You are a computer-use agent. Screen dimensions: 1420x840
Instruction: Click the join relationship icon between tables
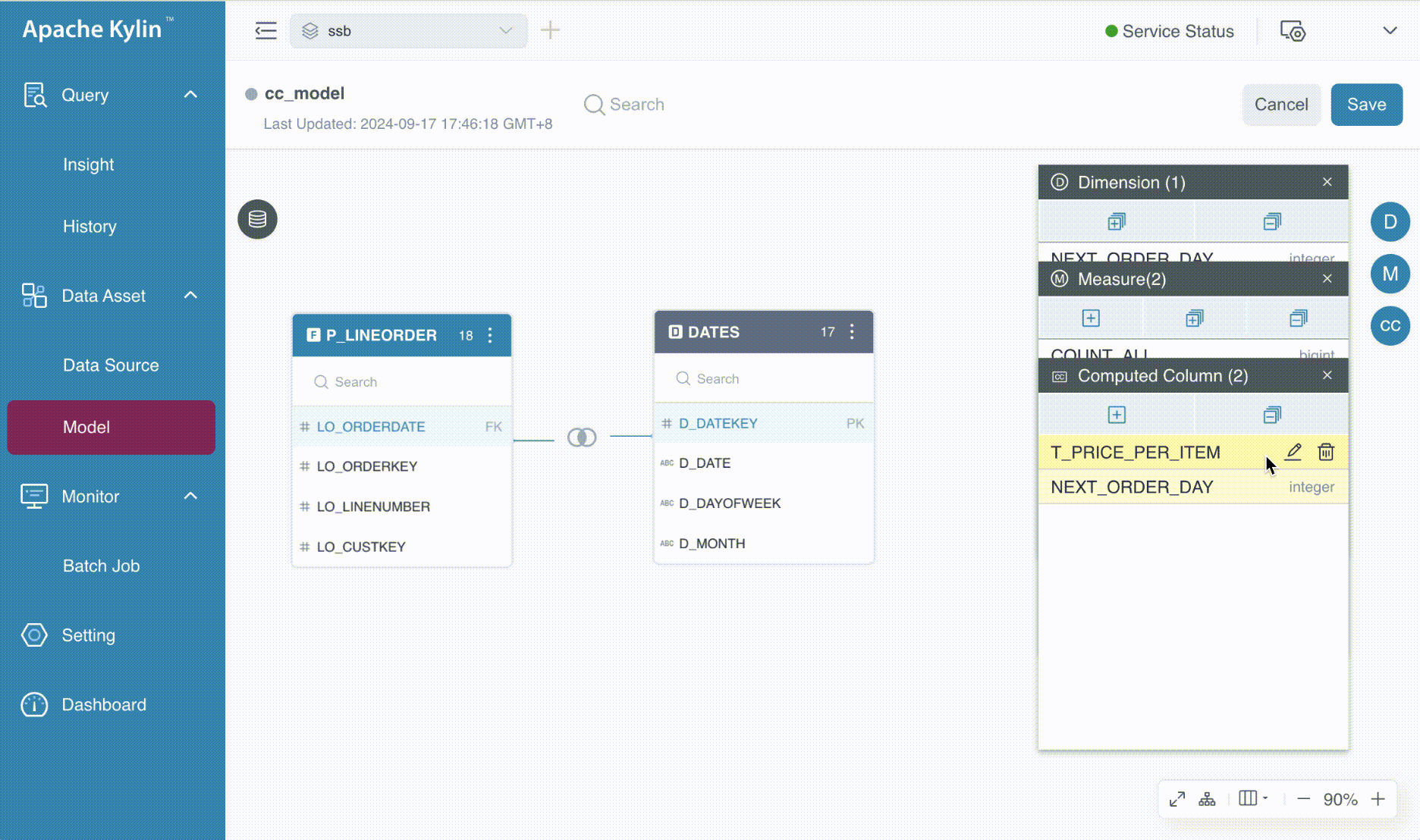[582, 437]
